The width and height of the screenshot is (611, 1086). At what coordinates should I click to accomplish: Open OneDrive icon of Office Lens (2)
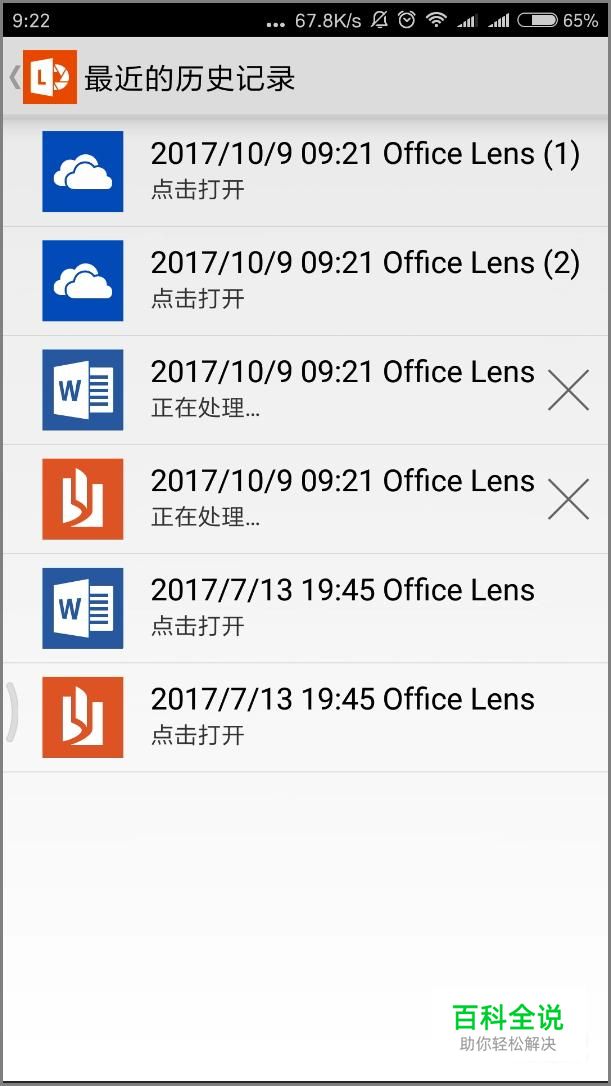tap(82, 281)
